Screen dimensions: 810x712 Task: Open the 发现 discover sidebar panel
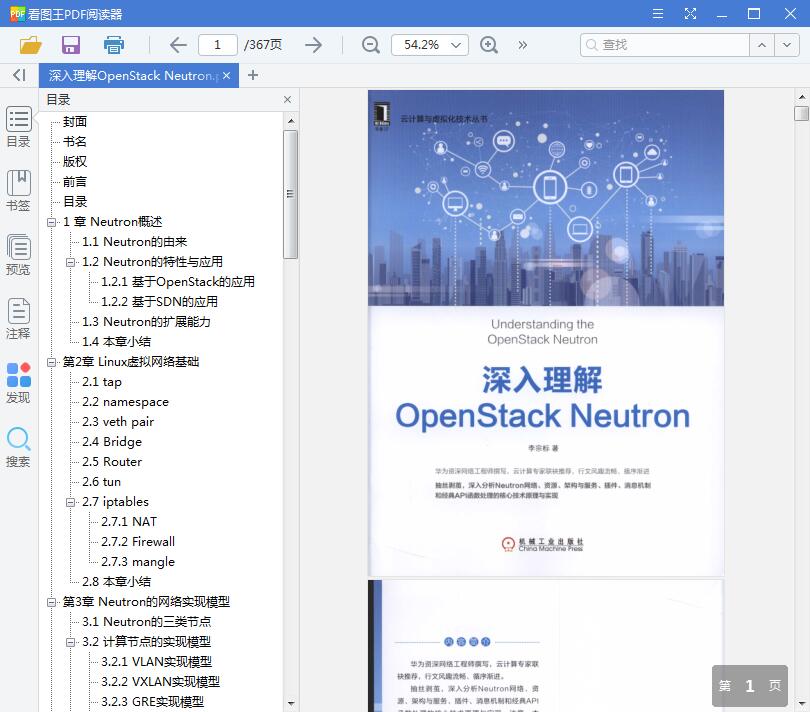pyautogui.click(x=19, y=383)
